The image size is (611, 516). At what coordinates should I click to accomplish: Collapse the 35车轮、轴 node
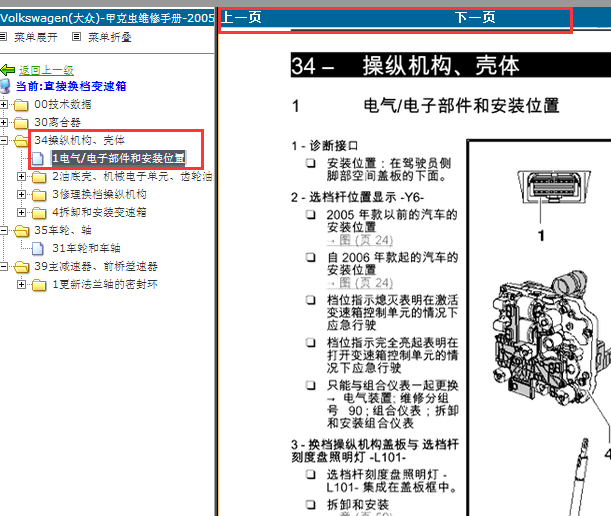(x=4, y=230)
